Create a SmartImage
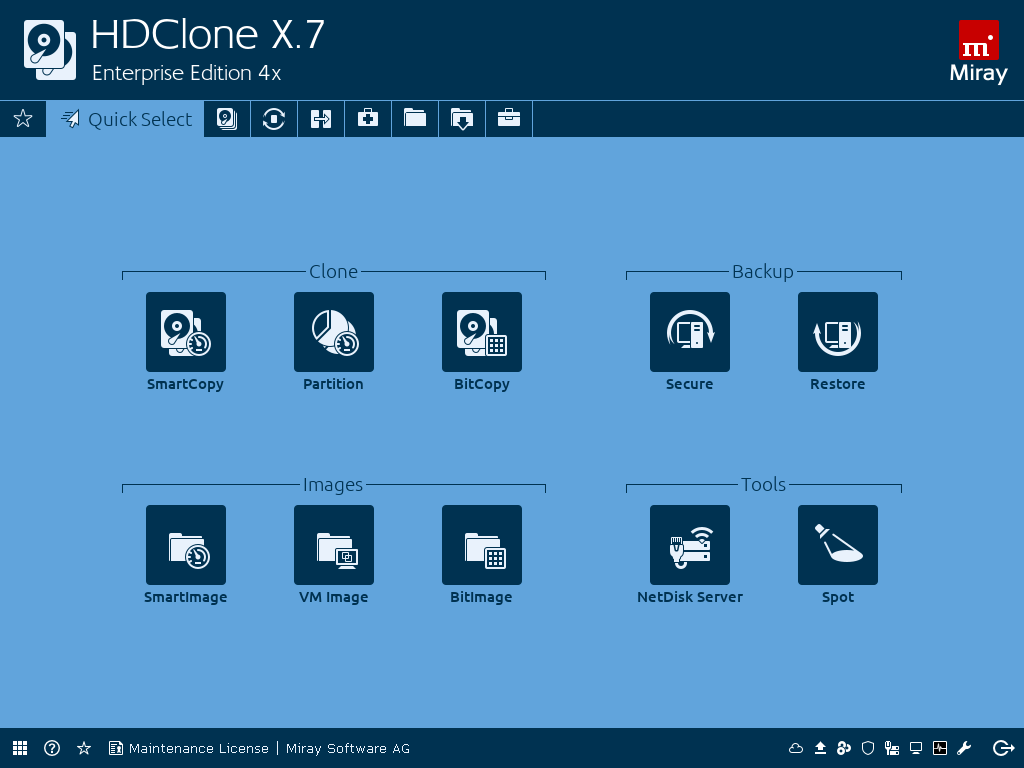Screen dimensions: 1024x768 tap(185, 545)
